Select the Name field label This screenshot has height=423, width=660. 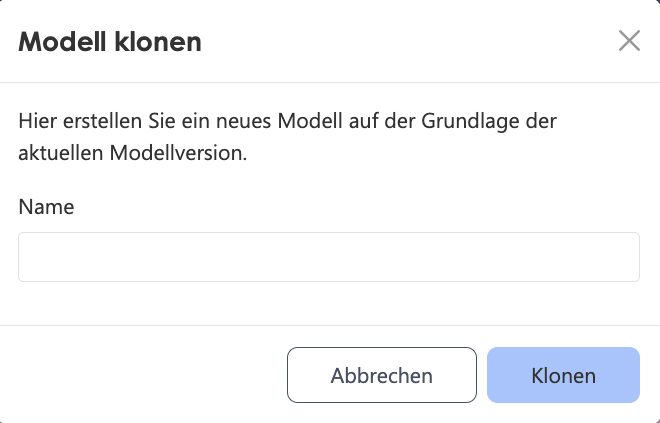pyautogui.click(x=46, y=207)
